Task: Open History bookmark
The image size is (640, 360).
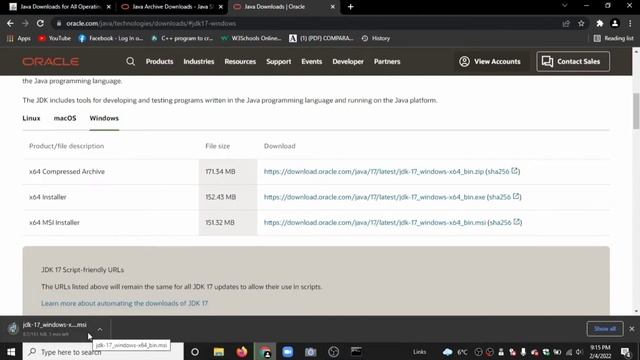Action: pos(376,38)
